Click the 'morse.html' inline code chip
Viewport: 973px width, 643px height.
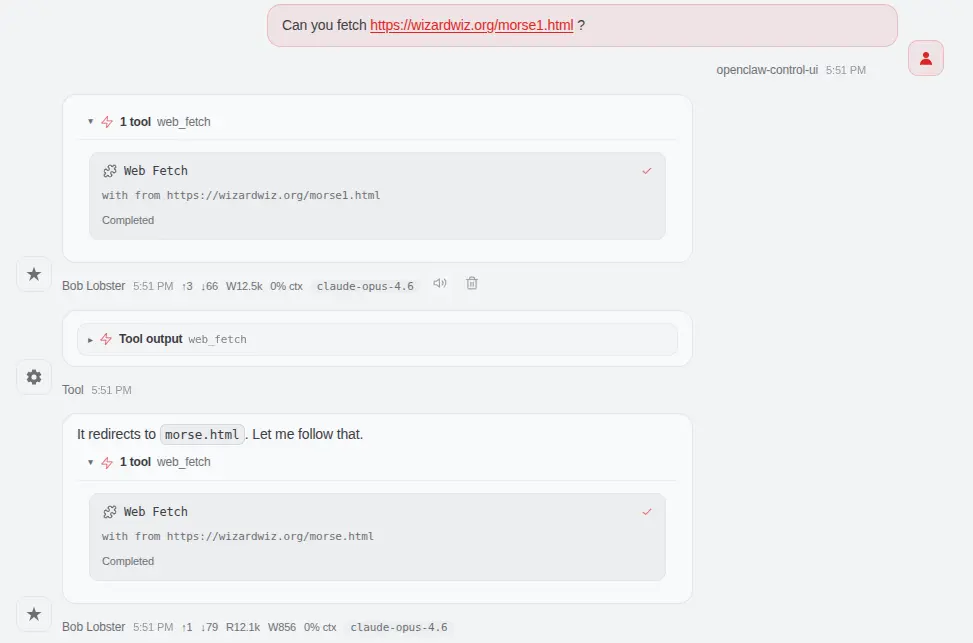202,435
